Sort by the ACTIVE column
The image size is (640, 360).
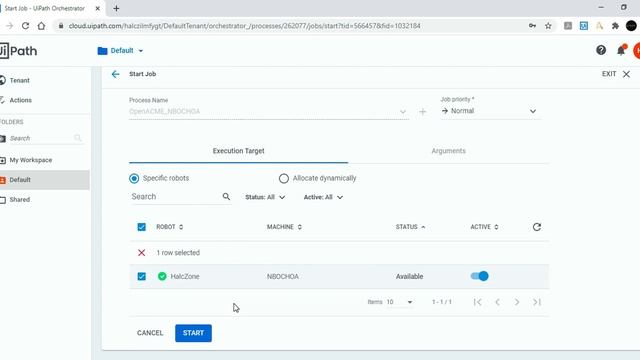(484, 227)
